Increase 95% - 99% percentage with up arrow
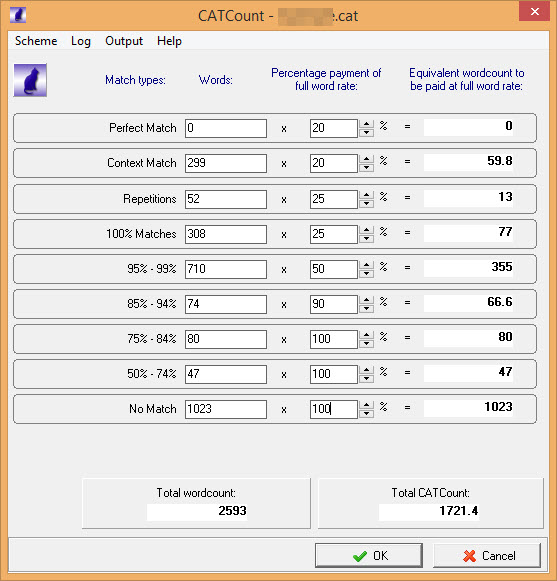The image size is (557, 581). 366,265
